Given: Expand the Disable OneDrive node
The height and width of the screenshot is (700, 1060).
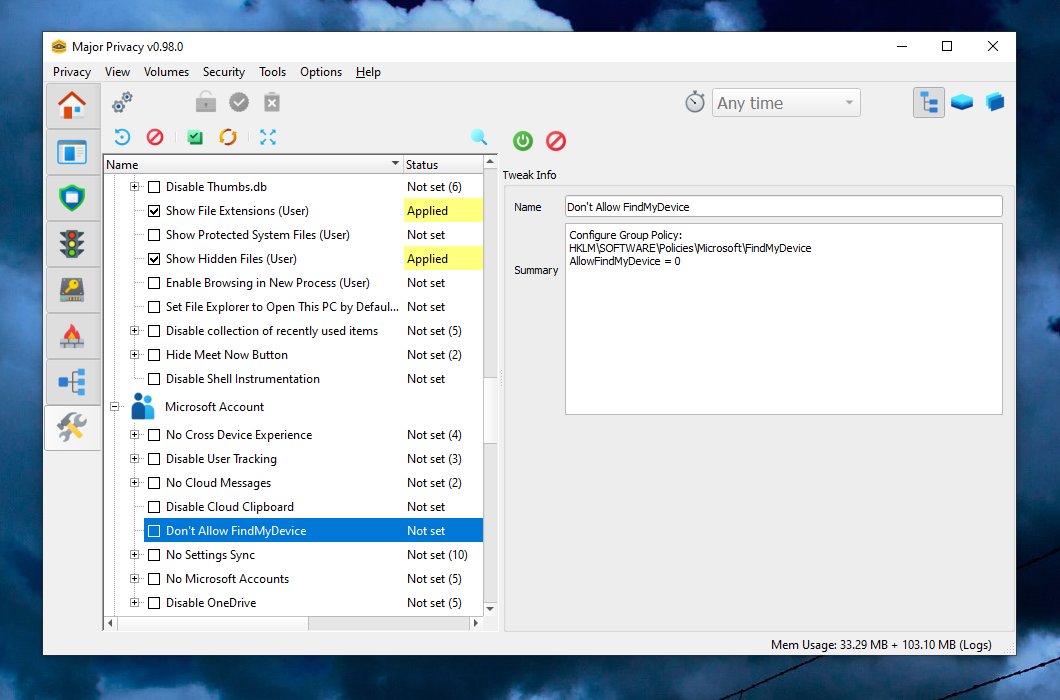Looking at the screenshot, I should [x=135, y=603].
